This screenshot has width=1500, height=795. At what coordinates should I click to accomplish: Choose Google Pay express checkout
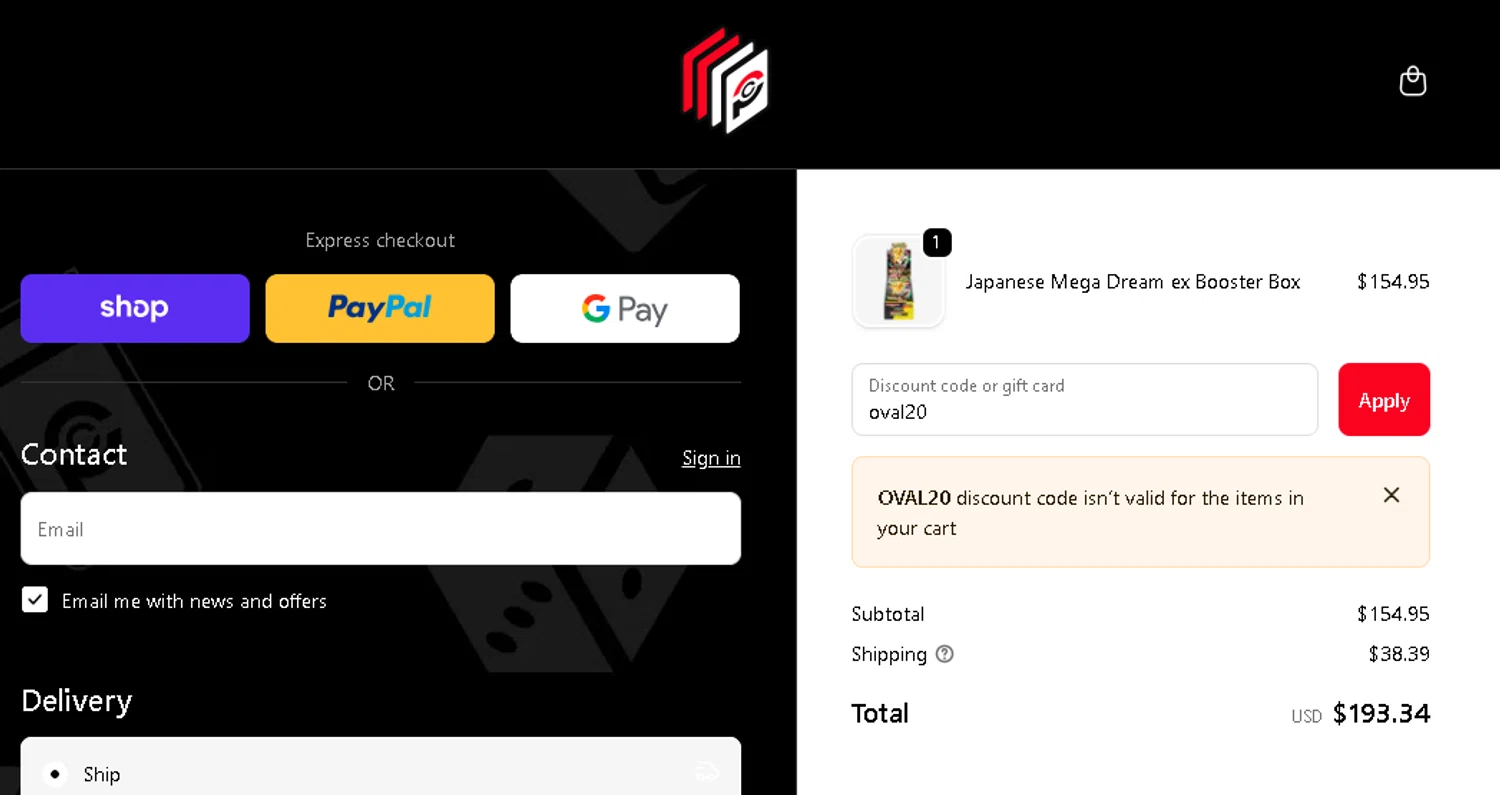625,308
